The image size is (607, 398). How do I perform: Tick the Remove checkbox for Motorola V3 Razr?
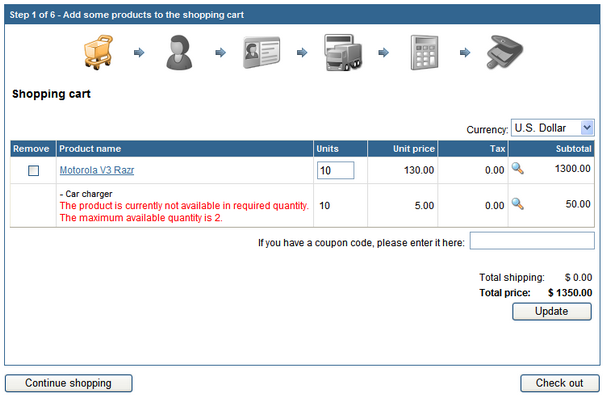point(33,170)
